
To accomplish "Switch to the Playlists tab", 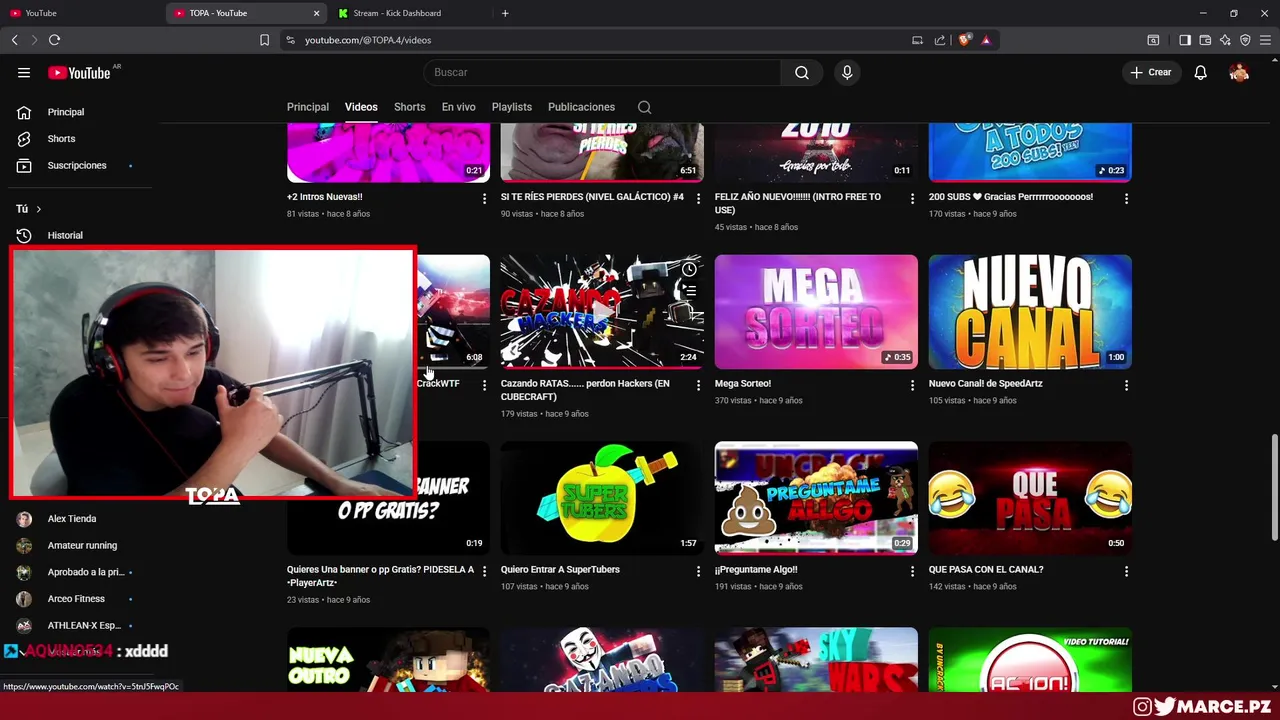I will pos(512,107).
